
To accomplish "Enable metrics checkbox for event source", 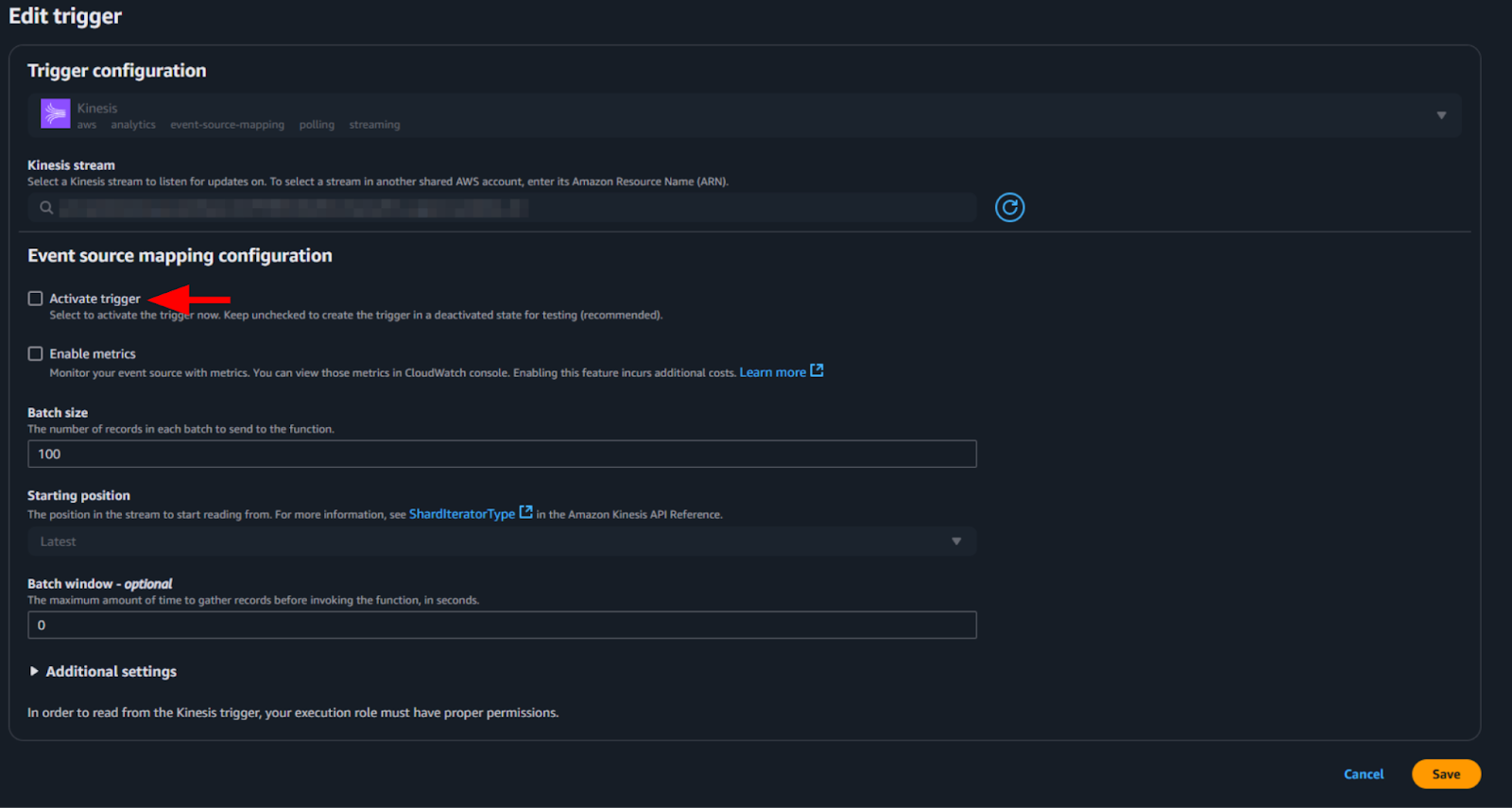I will pos(36,353).
